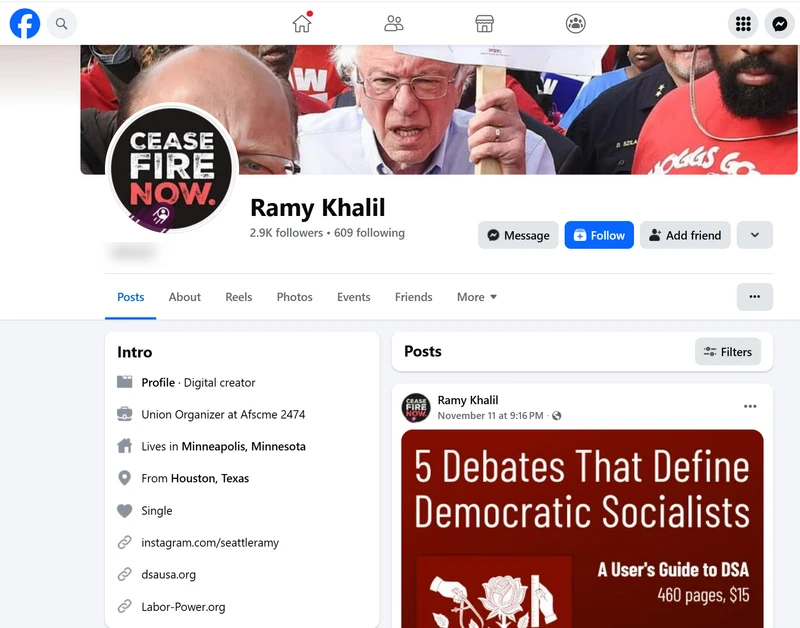Go to Home feed icon
The height and width of the screenshot is (628, 800).
pyautogui.click(x=302, y=23)
